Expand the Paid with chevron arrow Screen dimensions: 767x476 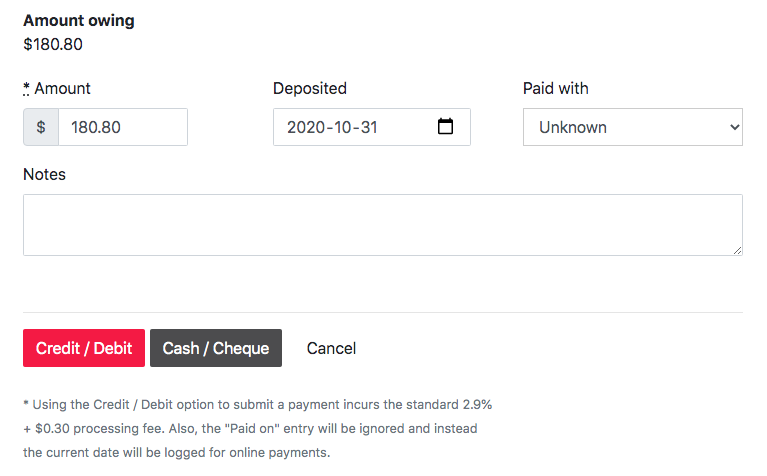pyautogui.click(x=734, y=127)
